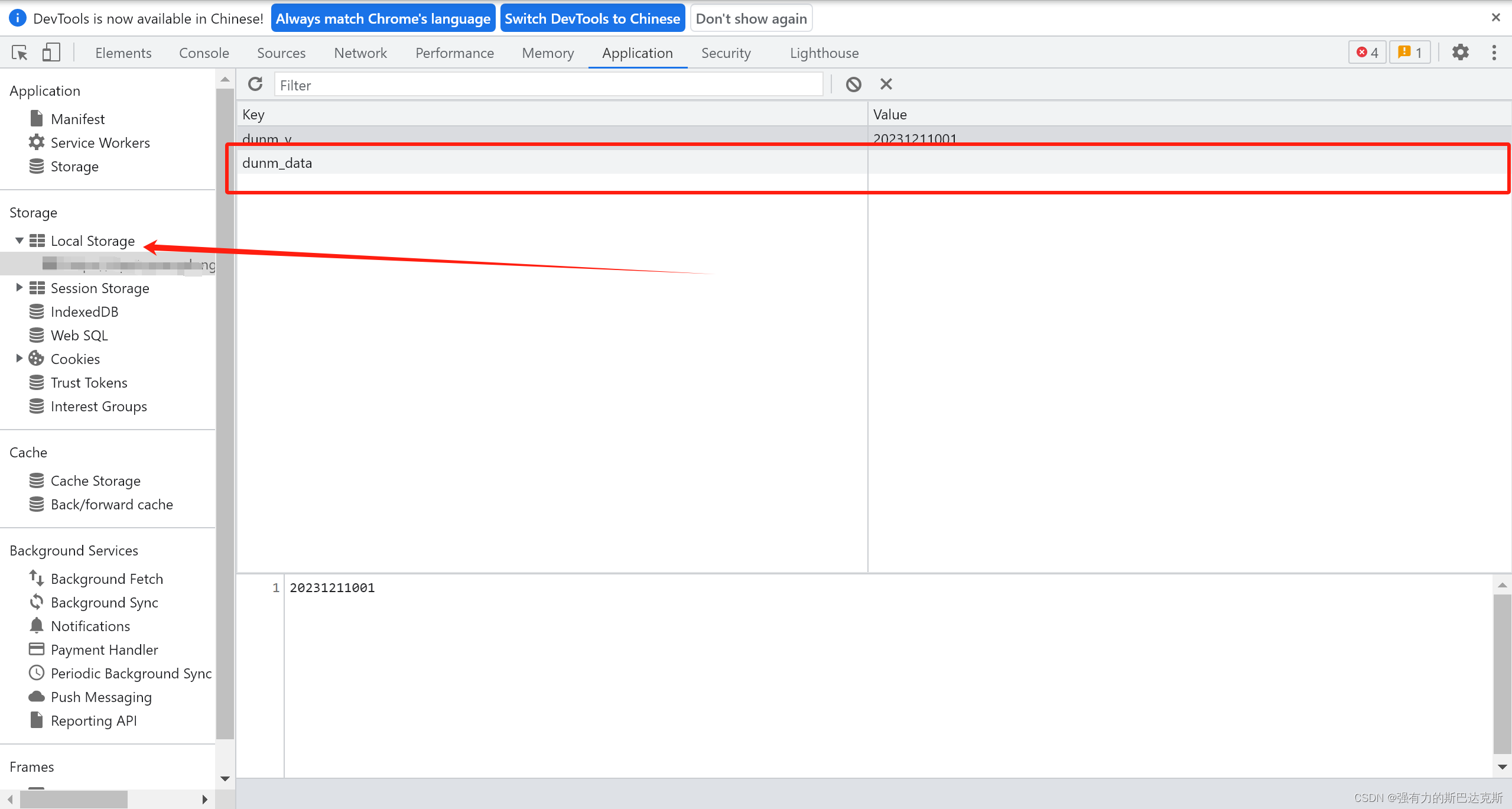Switch to the Sources tab
Viewport: 1512px width, 809px height.
[281, 53]
